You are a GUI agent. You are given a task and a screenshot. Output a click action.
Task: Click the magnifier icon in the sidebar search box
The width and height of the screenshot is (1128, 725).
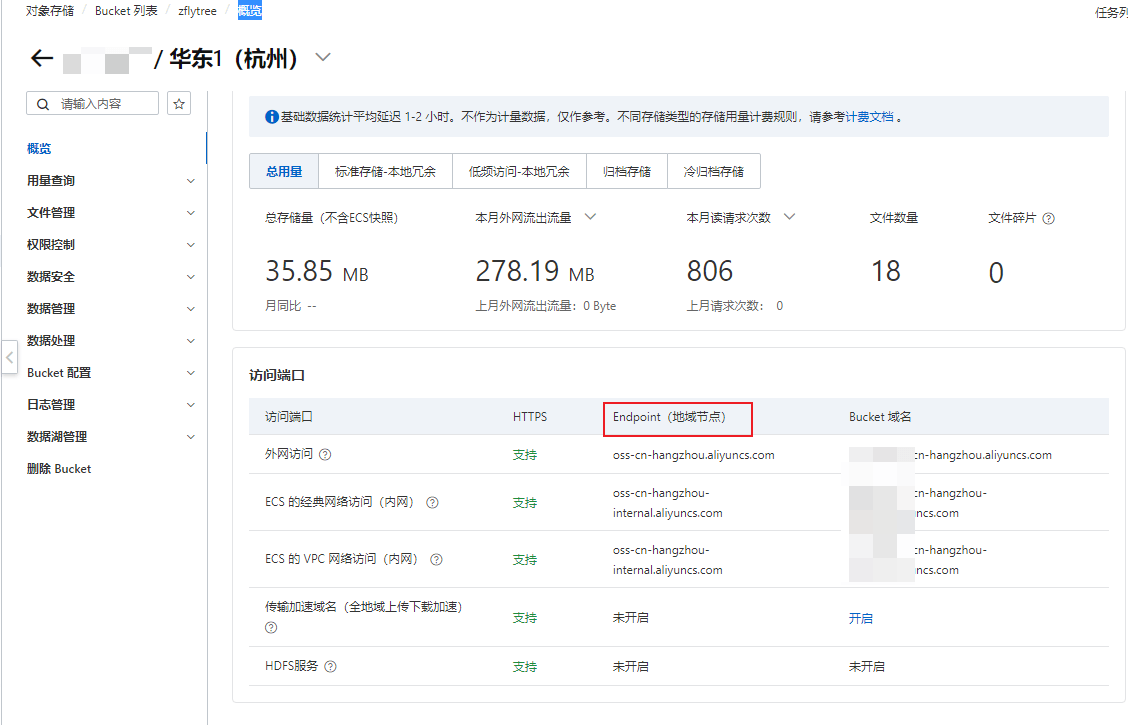[43, 104]
